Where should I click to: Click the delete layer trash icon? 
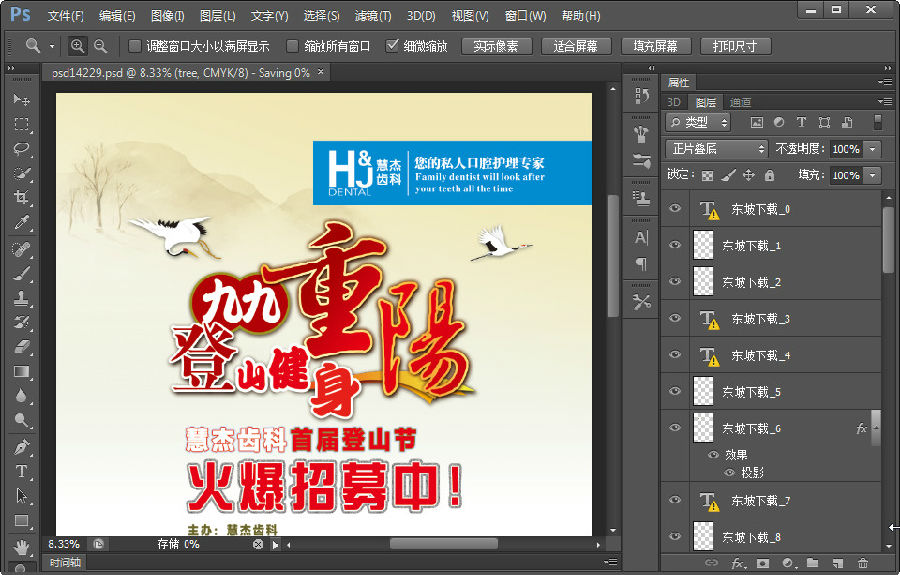pos(862,563)
